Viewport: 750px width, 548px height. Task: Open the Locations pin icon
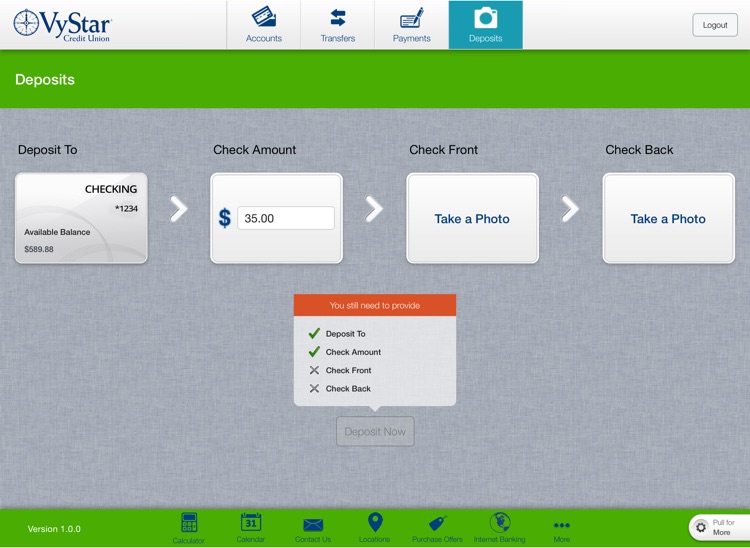click(x=375, y=527)
